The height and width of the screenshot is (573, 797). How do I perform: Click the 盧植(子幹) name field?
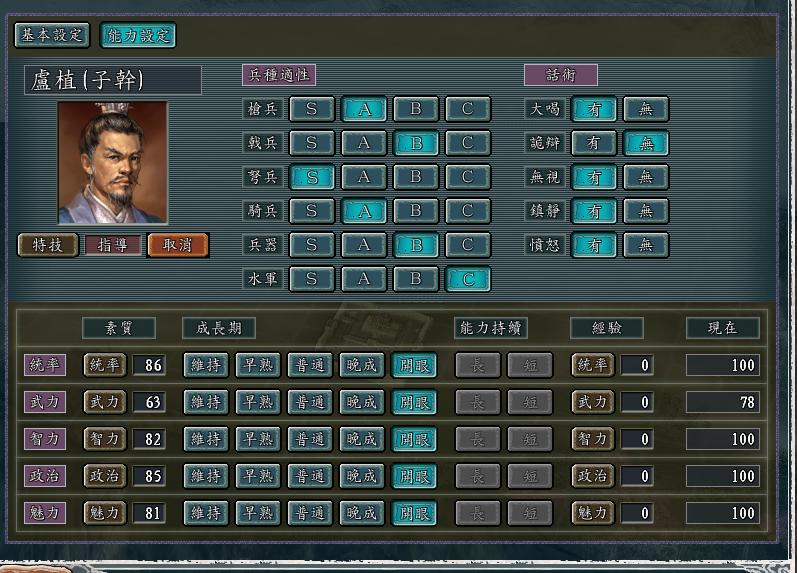(x=113, y=80)
